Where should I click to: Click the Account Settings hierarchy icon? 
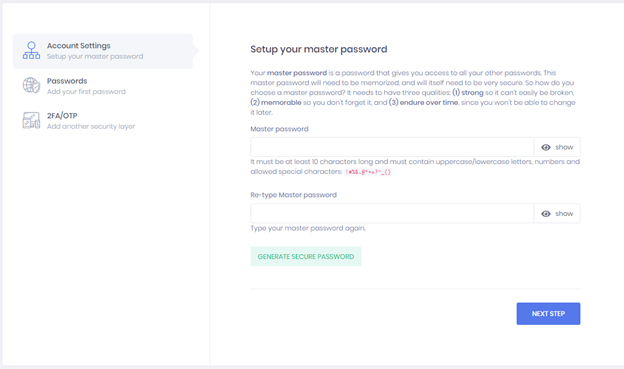coord(31,51)
